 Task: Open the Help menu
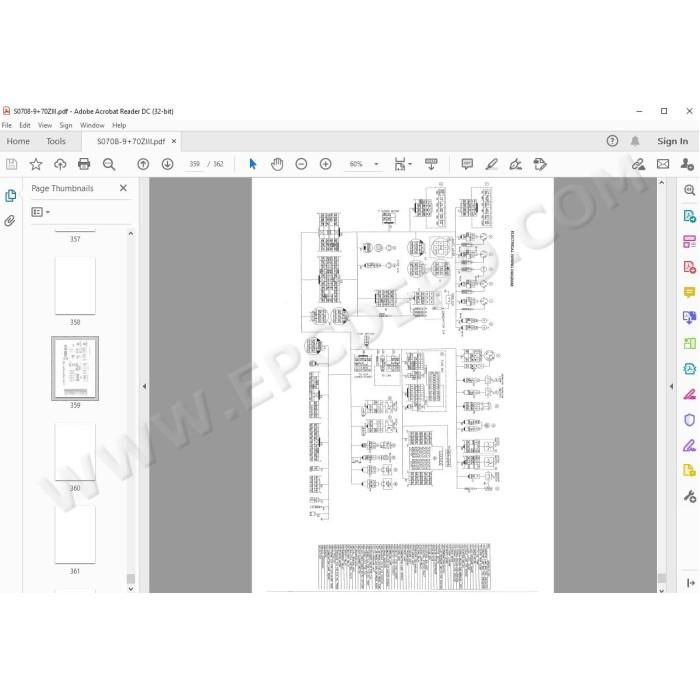119,125
